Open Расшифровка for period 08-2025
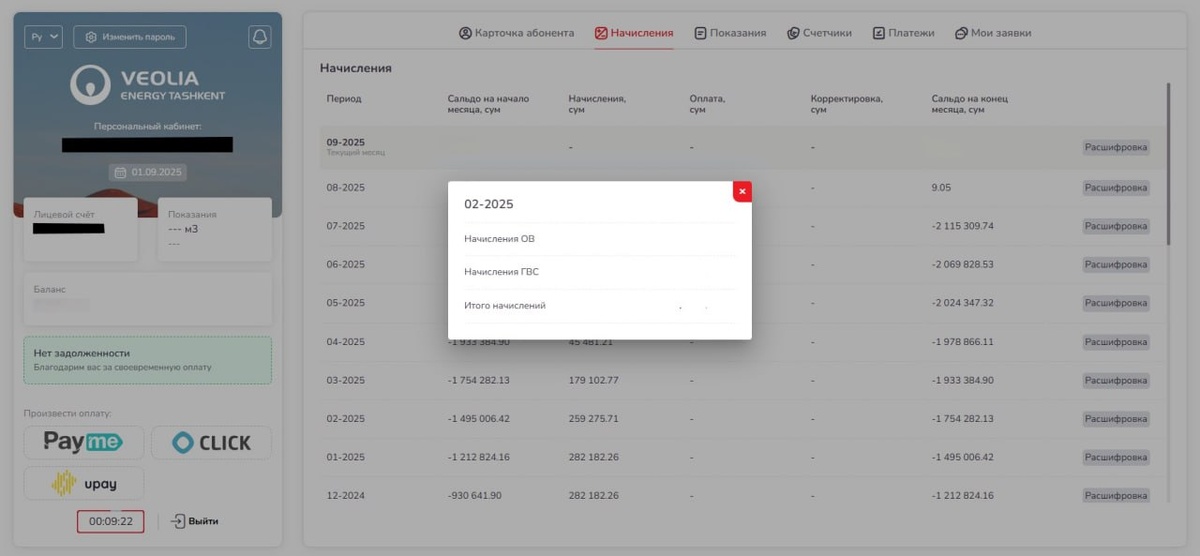Viewport: 1200px width, 556px height. (1116, 187)
